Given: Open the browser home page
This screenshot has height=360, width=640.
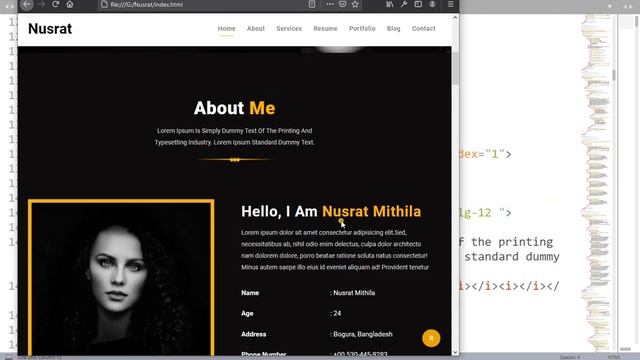Looking at the screenshot, I should 70,4.
